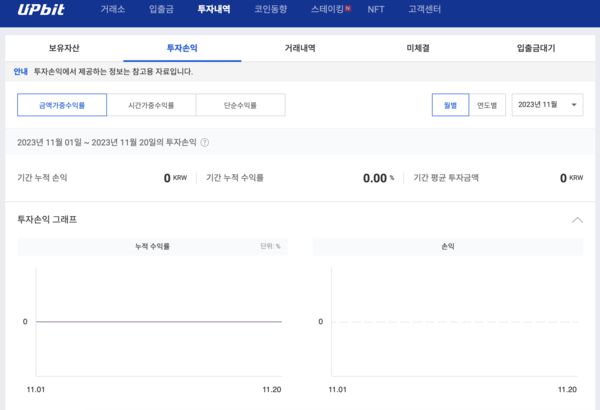Switch to the 입출금대기 tab
The image size is (600, 410).
pyautogui.click(x=536, y=48)
